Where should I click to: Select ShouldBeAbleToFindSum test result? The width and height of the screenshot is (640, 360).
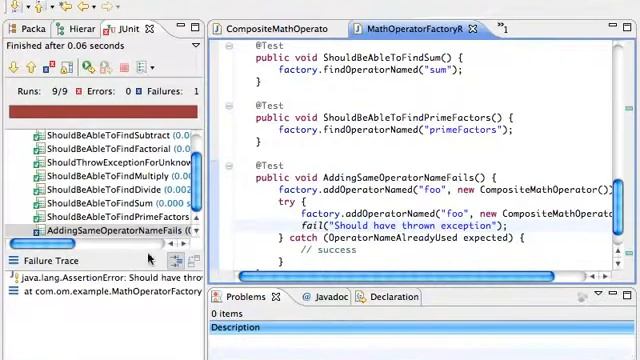tap(112, 203)
